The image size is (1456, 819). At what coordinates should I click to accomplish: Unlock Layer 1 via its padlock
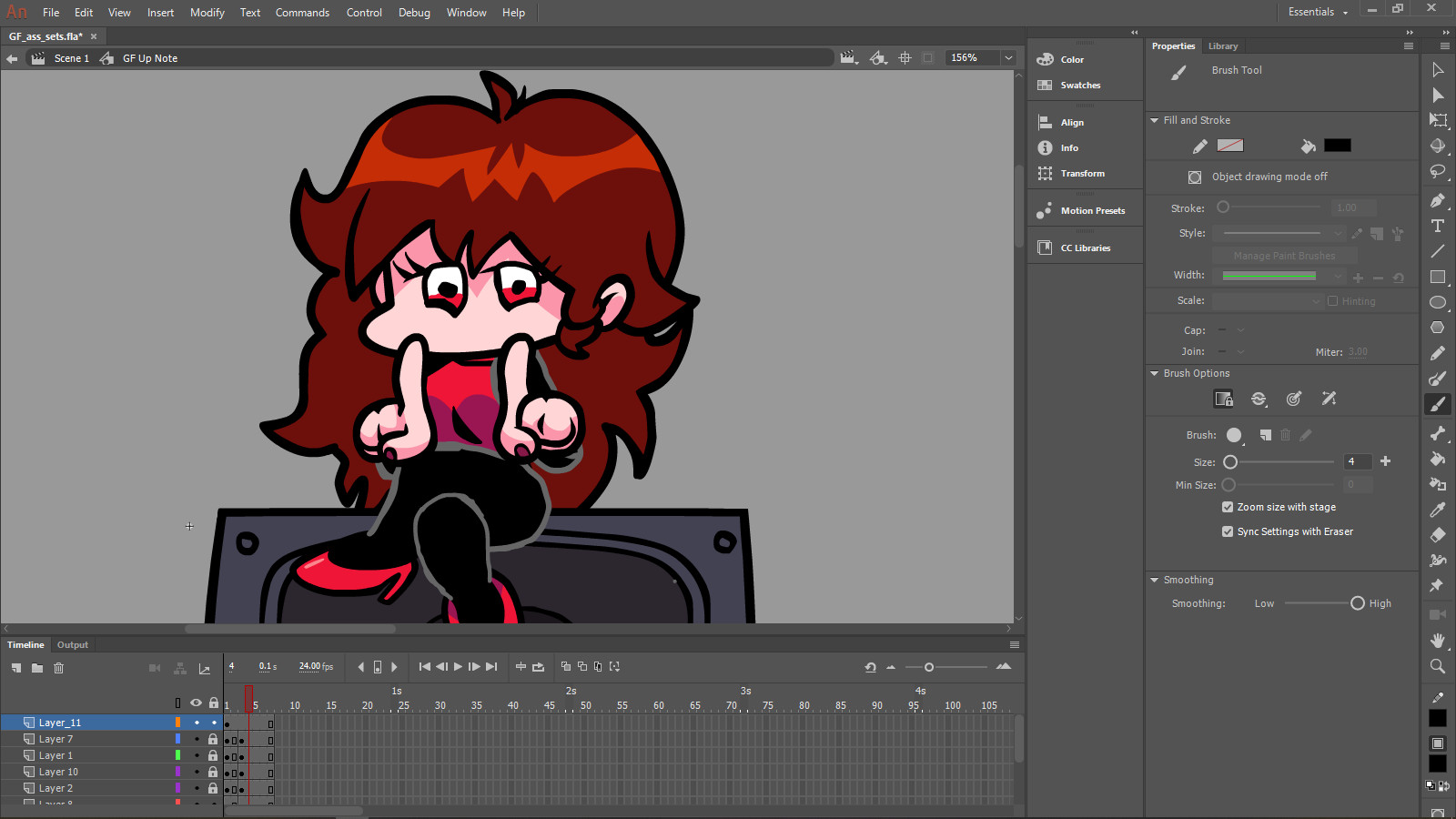213,755
